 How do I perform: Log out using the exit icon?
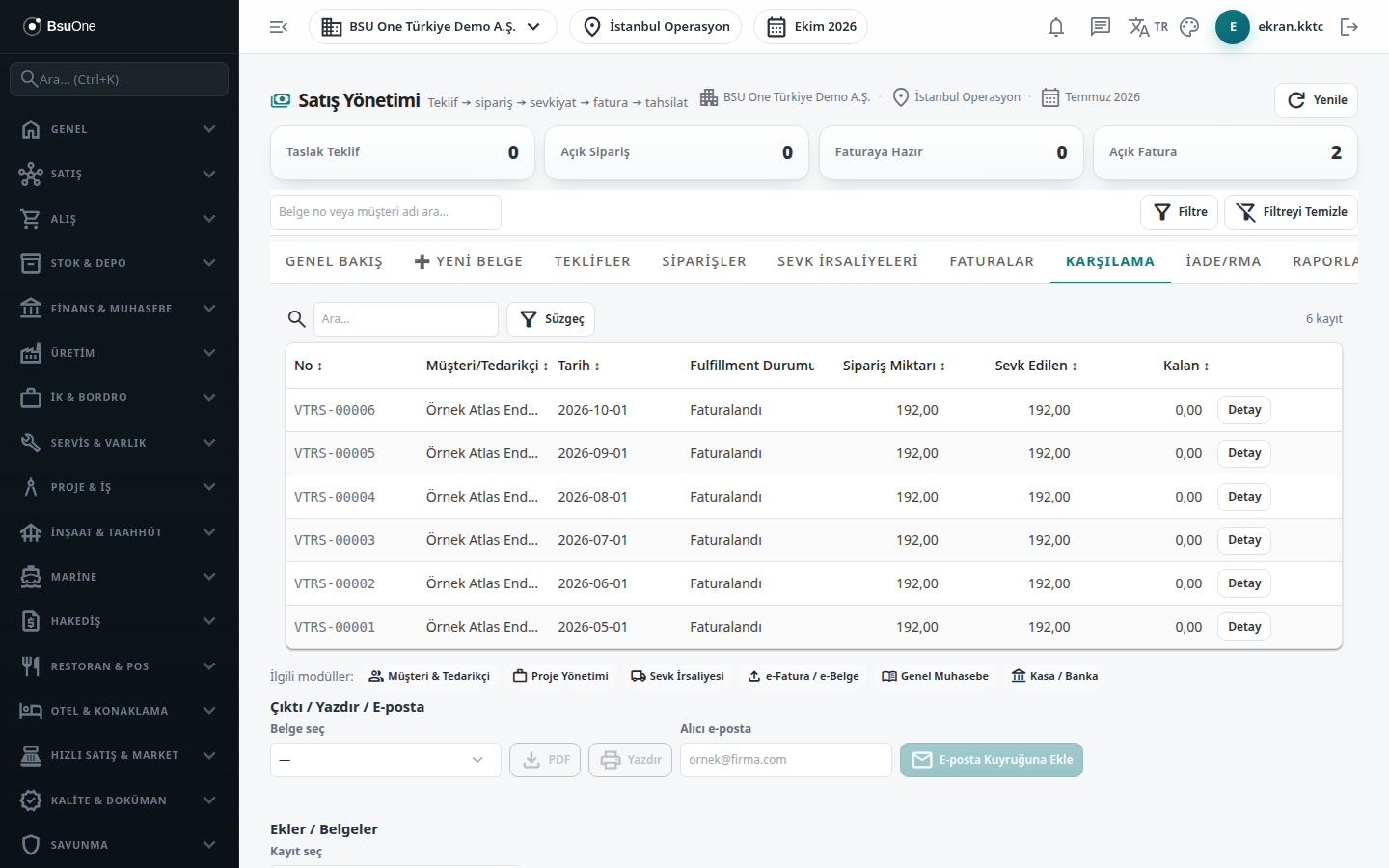[1349, 27]
